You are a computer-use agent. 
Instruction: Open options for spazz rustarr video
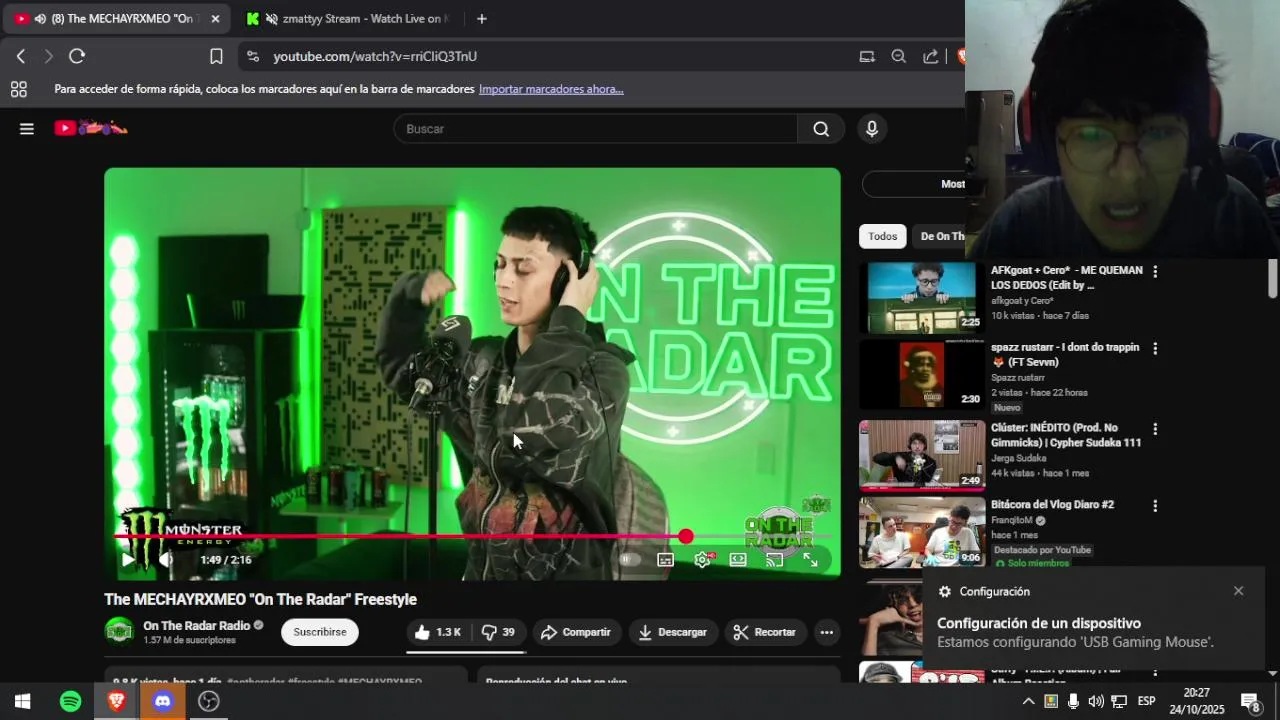pyautogui.click(x=1155, y=348)
